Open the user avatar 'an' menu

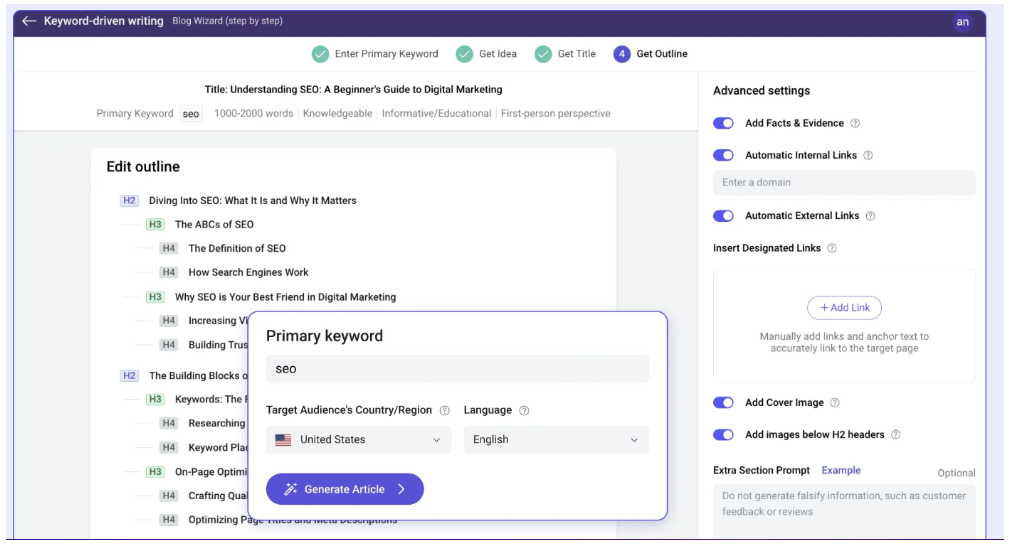962,22
